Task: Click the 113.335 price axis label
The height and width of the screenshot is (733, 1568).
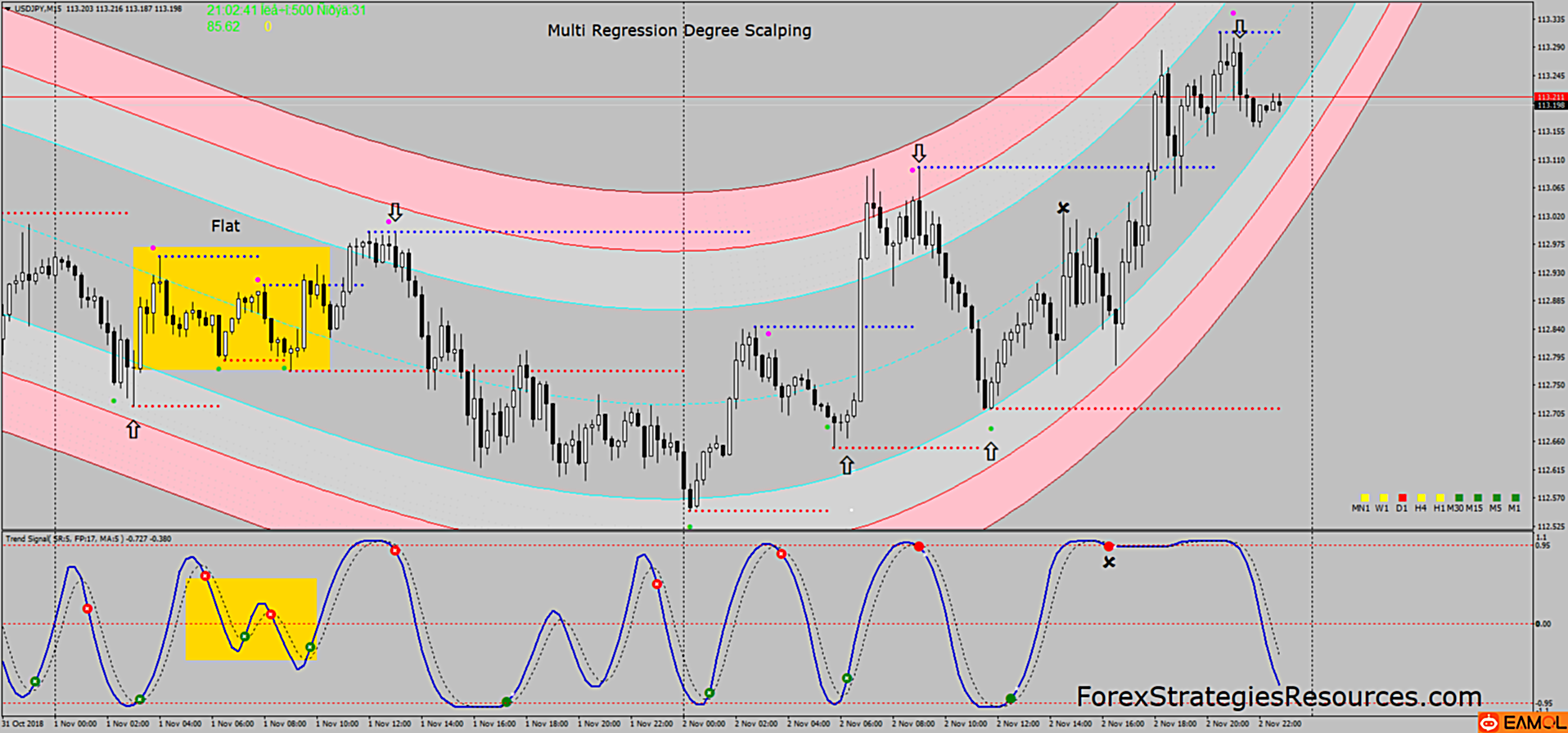Action: coord(1551,19)
